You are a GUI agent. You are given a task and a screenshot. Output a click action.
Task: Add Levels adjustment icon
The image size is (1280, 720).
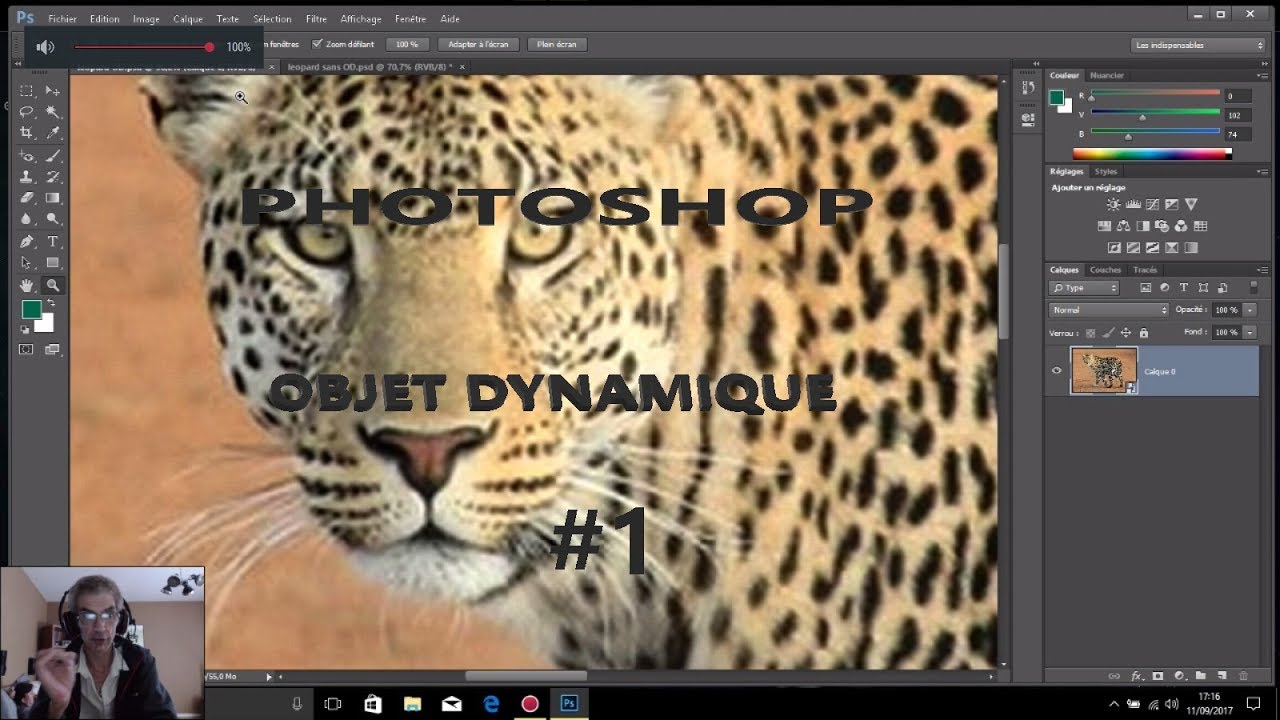(x=1133, y=204)
